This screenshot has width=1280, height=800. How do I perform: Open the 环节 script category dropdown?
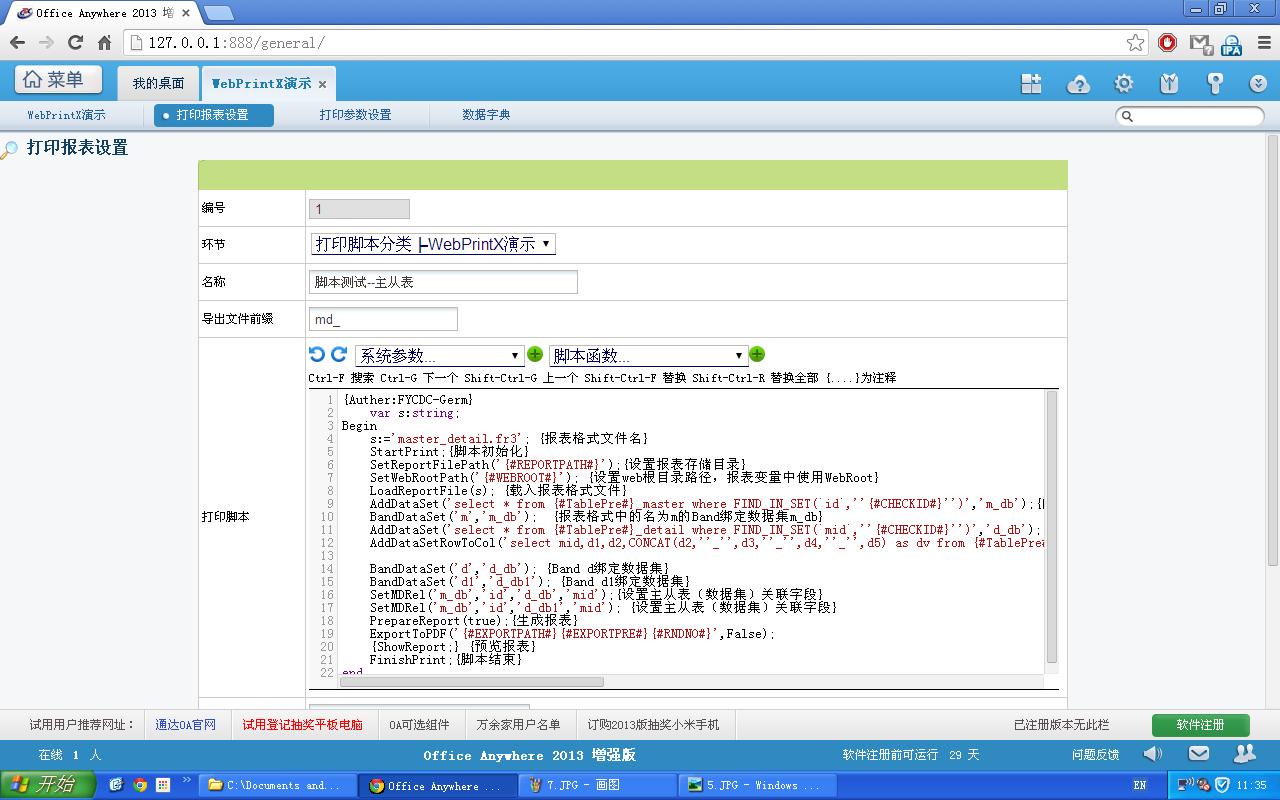(433, 244)
